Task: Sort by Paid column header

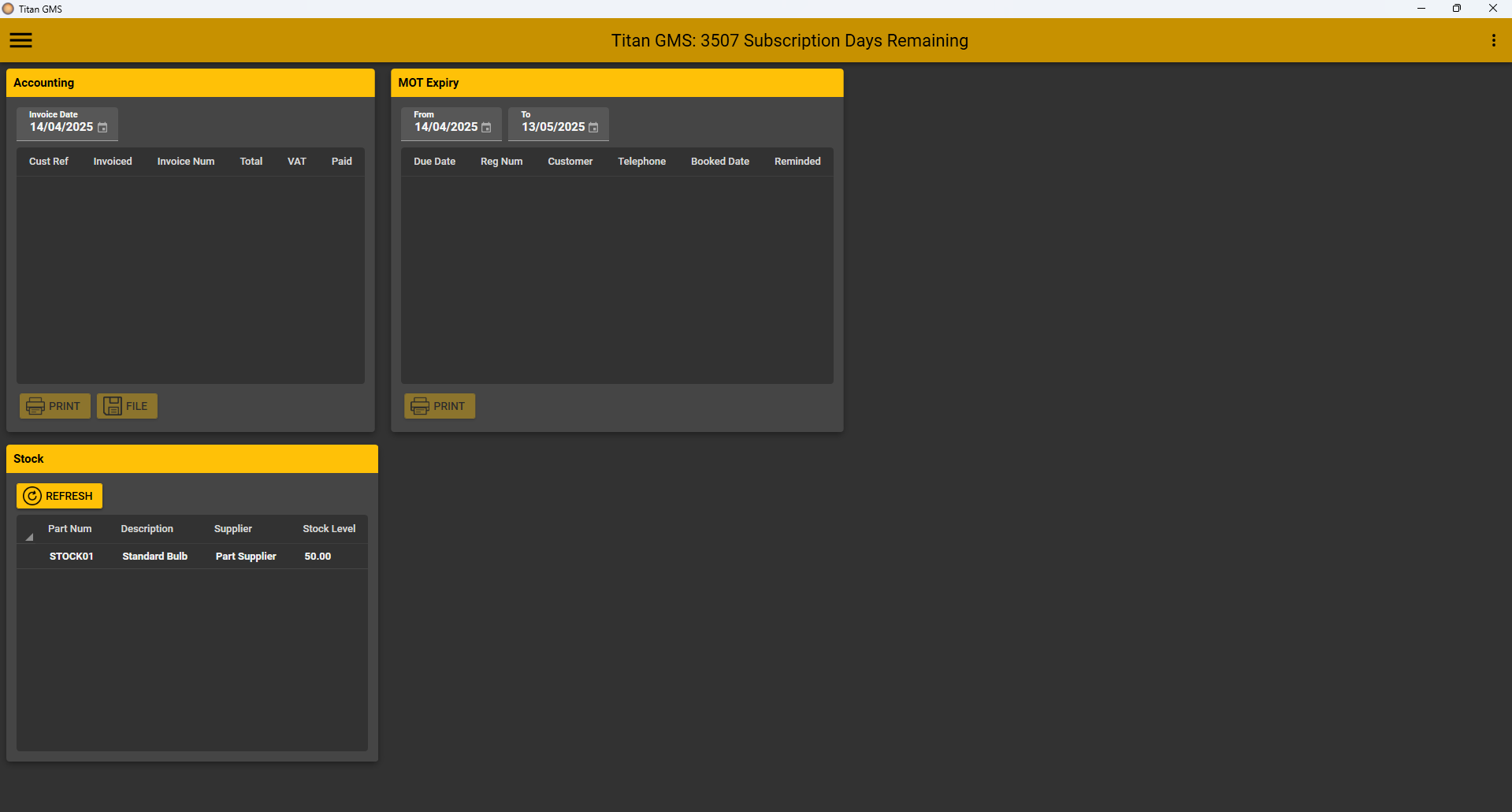Action: 342,162
